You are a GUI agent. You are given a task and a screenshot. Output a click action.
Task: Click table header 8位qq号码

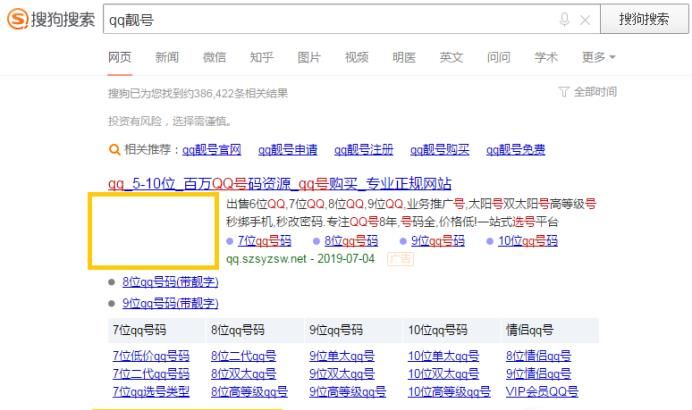pos(238,330)
